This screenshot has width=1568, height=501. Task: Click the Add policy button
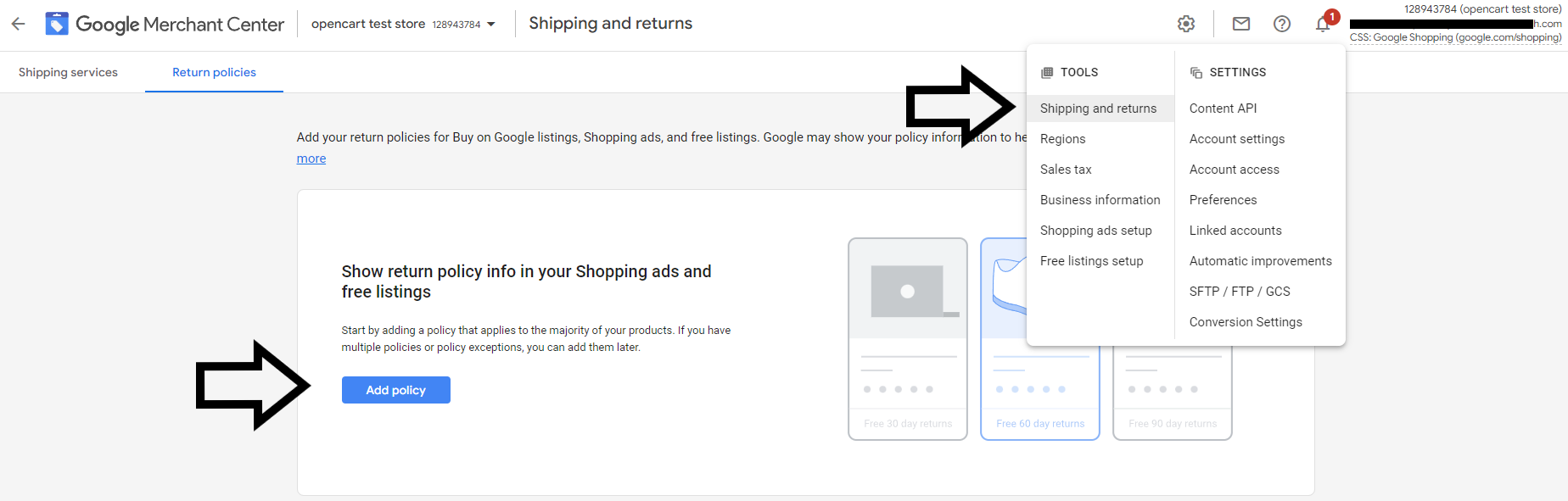395,390
